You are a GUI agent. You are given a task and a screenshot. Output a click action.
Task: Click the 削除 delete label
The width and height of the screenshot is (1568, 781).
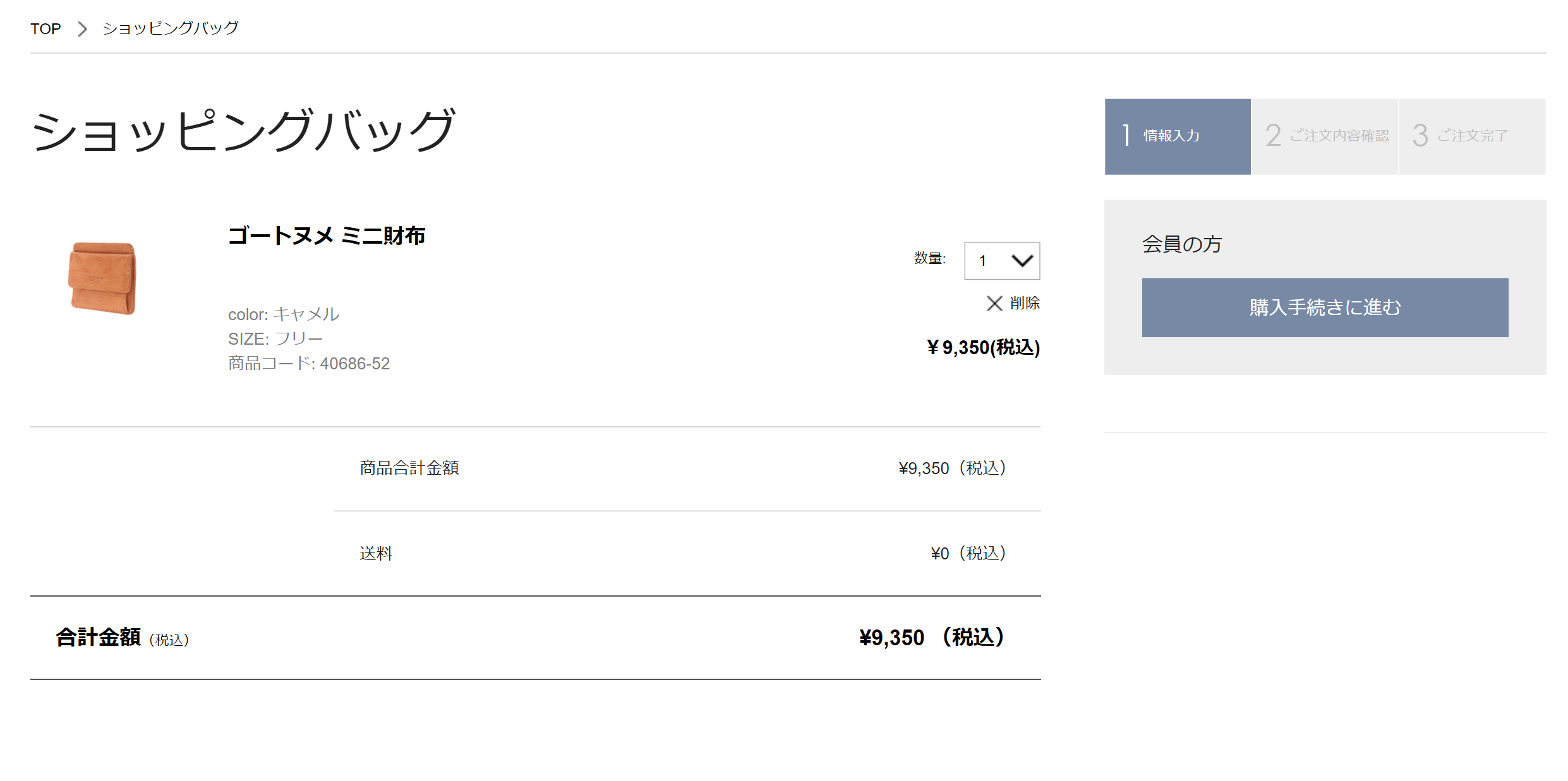tap(1025, 304)
